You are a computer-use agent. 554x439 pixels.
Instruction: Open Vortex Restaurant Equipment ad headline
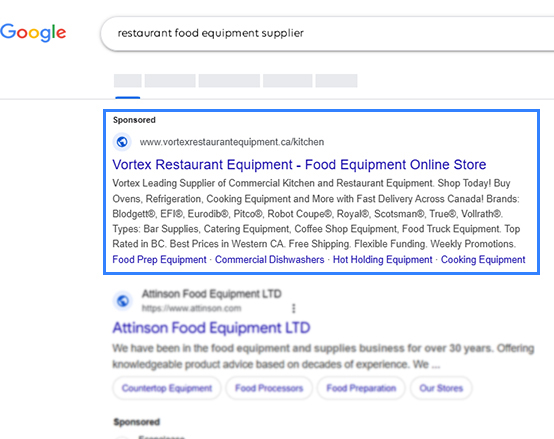click(x=299, y=165)
